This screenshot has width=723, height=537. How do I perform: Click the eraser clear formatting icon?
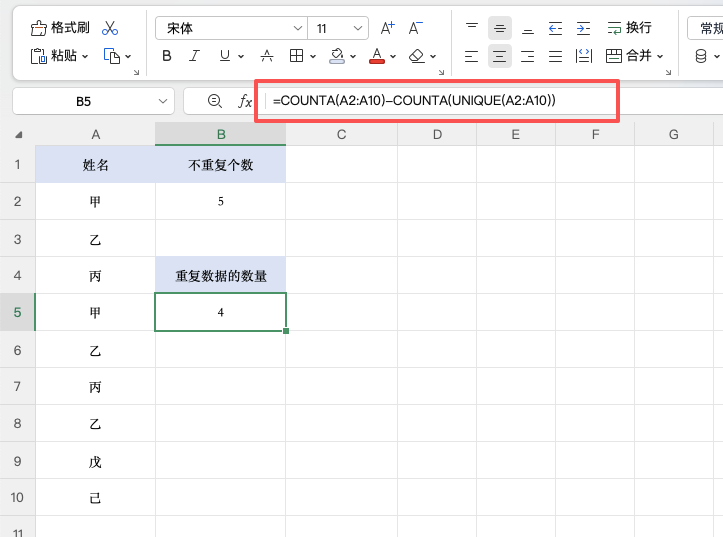pos(417,56)
